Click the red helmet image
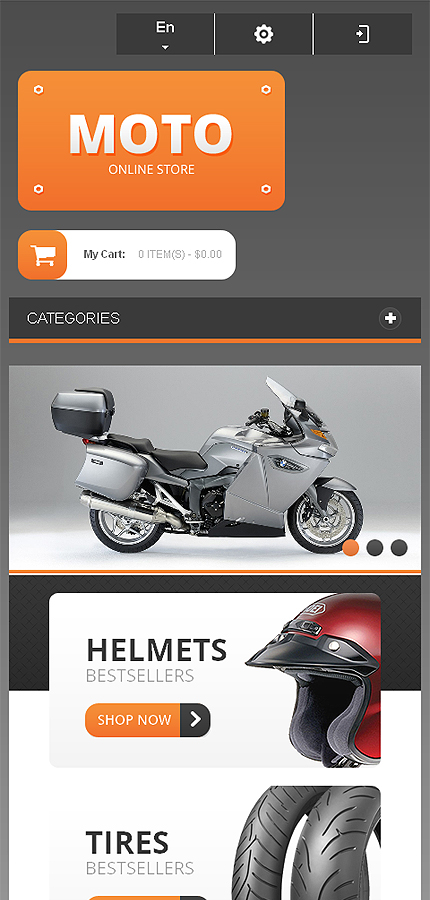The width and height of the screenshot is (430, 900). pos(313,680)
